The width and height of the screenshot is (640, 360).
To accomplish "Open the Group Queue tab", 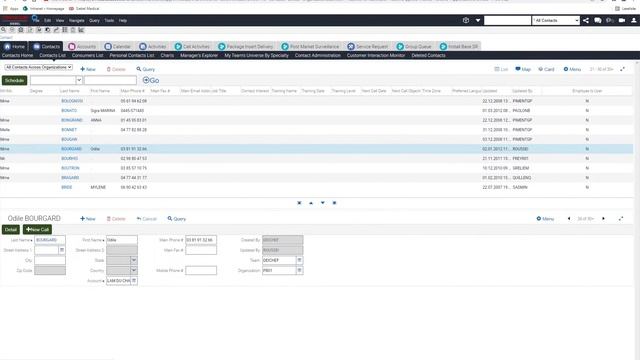I will pos(414,47).
